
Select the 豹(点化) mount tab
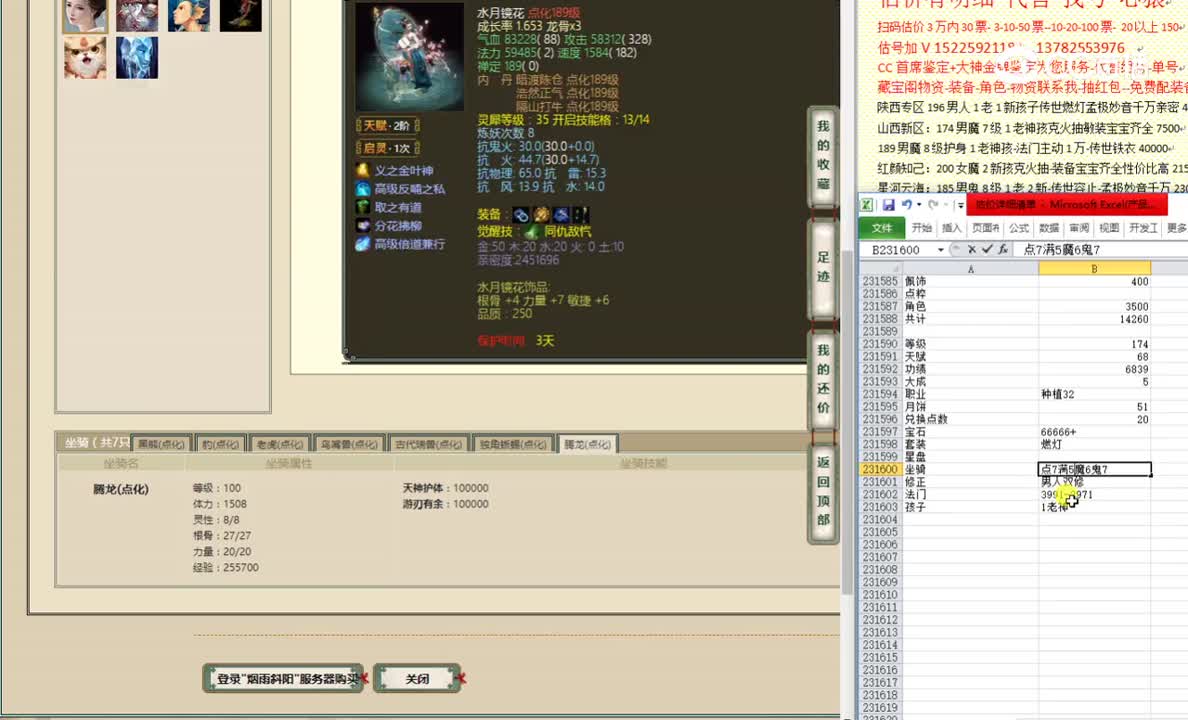220,444
